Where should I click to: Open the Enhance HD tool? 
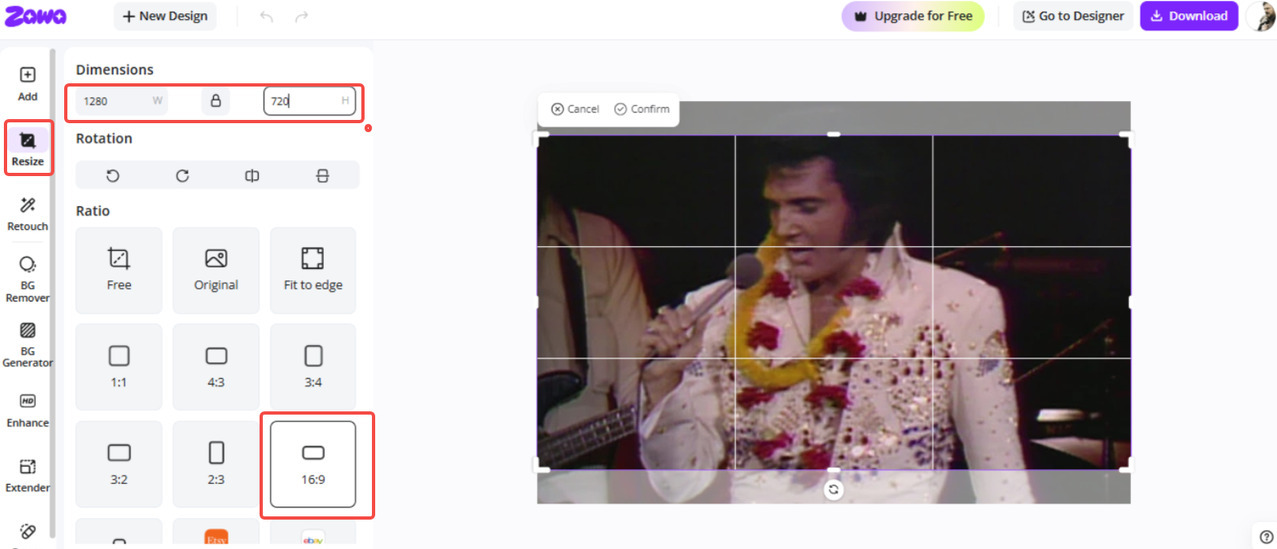pos(28,411)
